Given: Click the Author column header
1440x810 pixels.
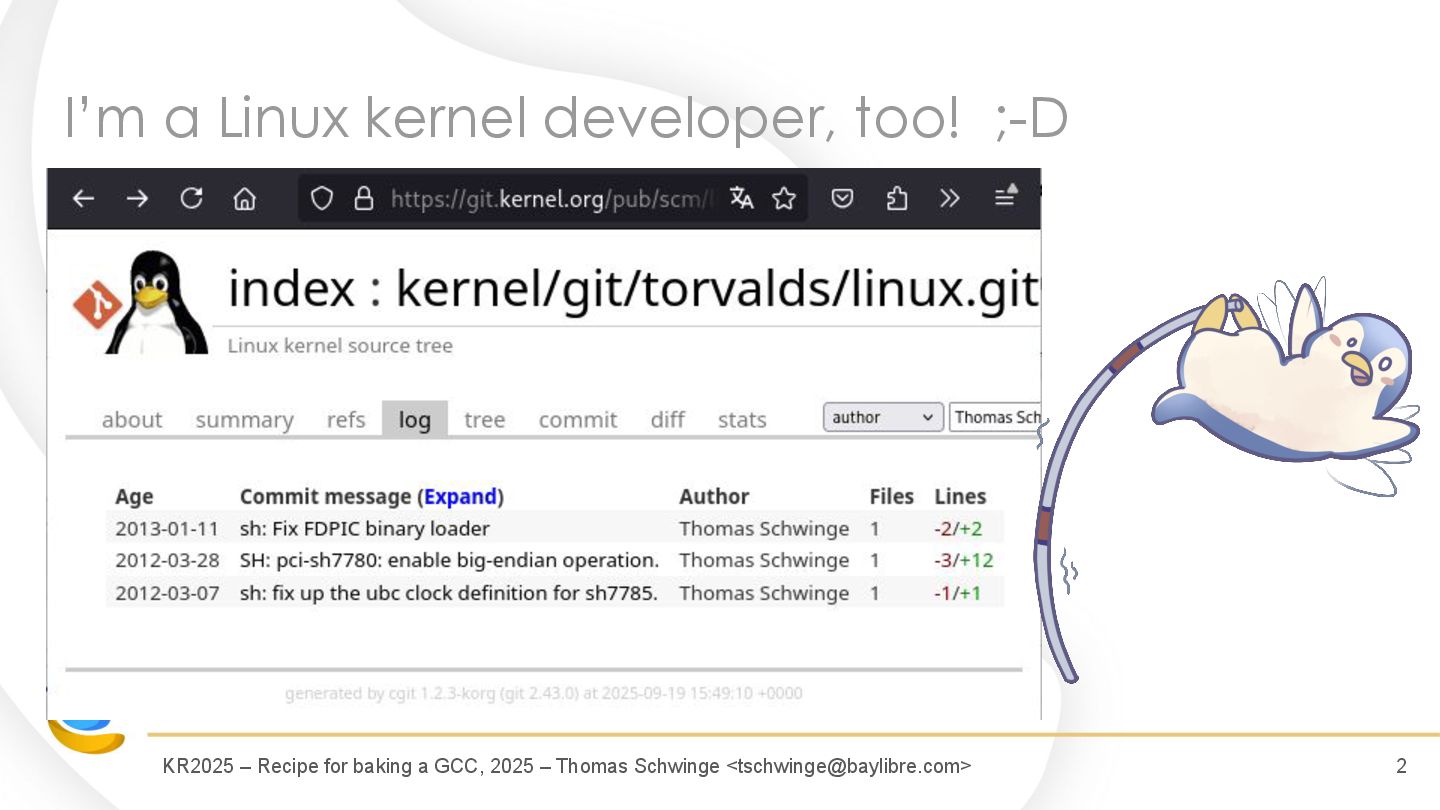Looking at the screenshot, I should (714, 496).
